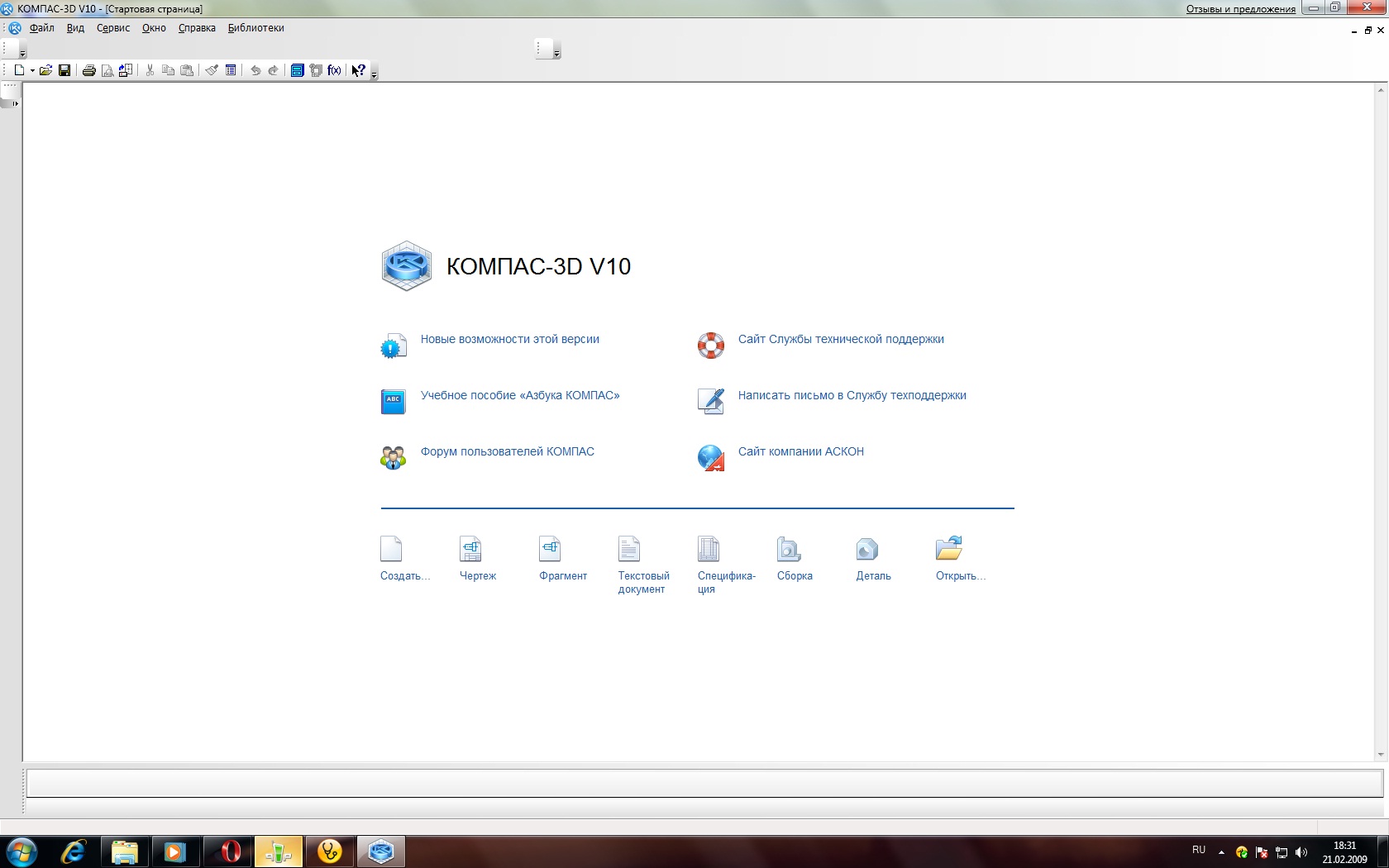
Task: Click the What's This help cursor icon
Action: tap(358, 70)
